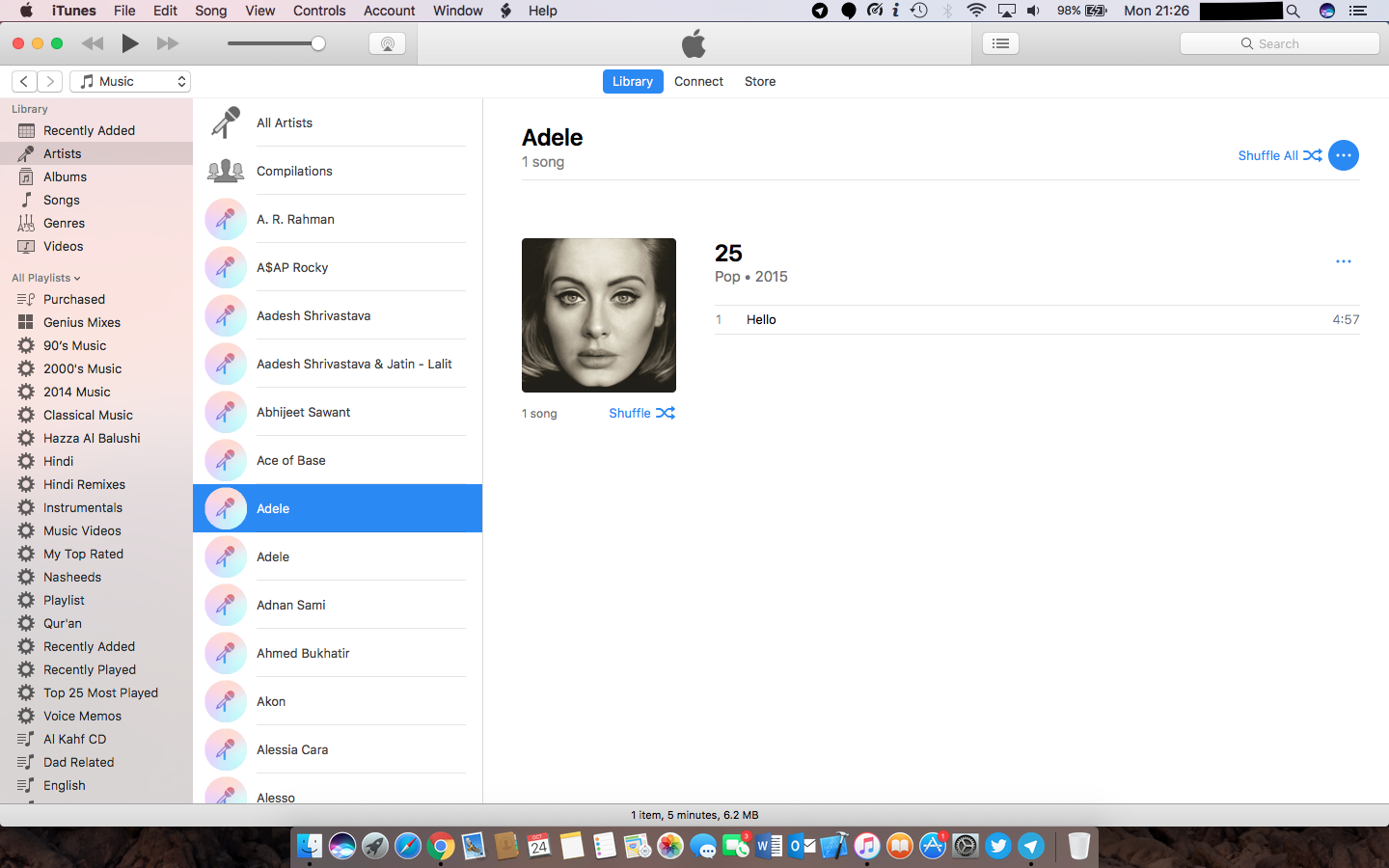Open album 25 more options ellipsis
The width and height of the screenshot is (1389, 868).
(x=1344, y=261)
